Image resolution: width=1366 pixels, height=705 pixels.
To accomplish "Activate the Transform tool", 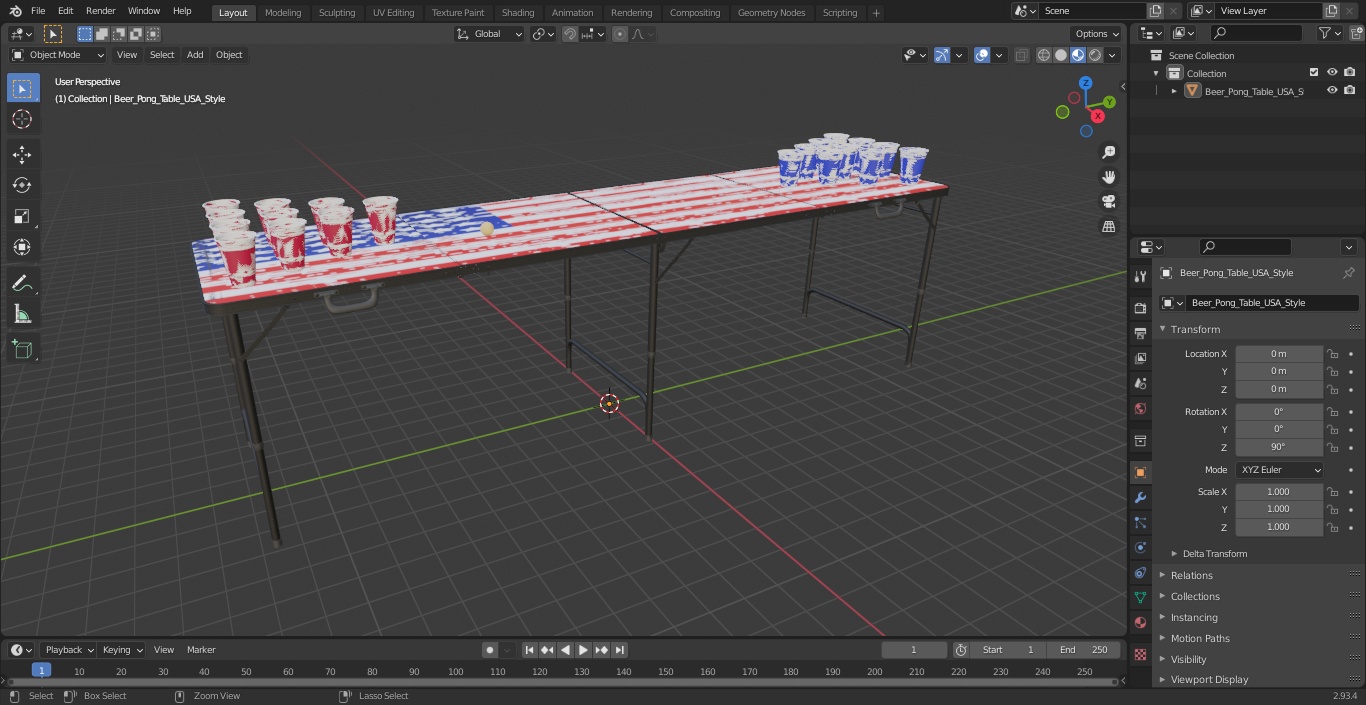I will [x=22, y=247].
